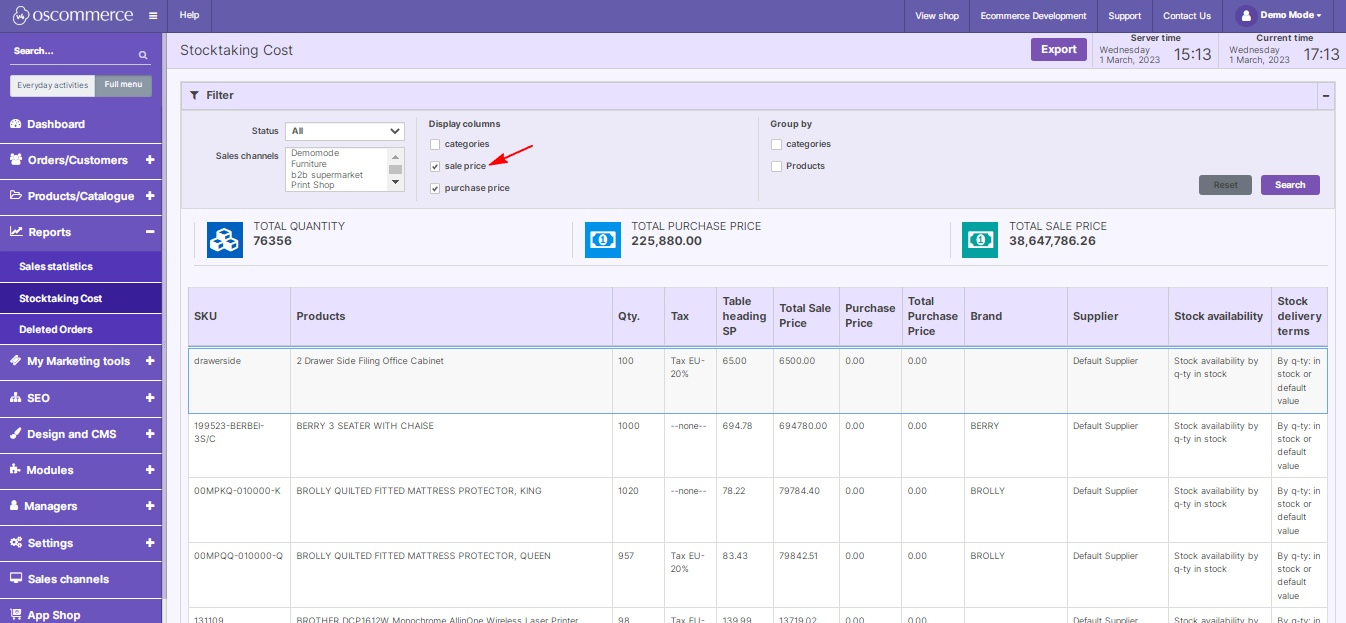Expand Products/Catalogue with plus sign
Viewport: 1346px width, 623px height.
150,196
